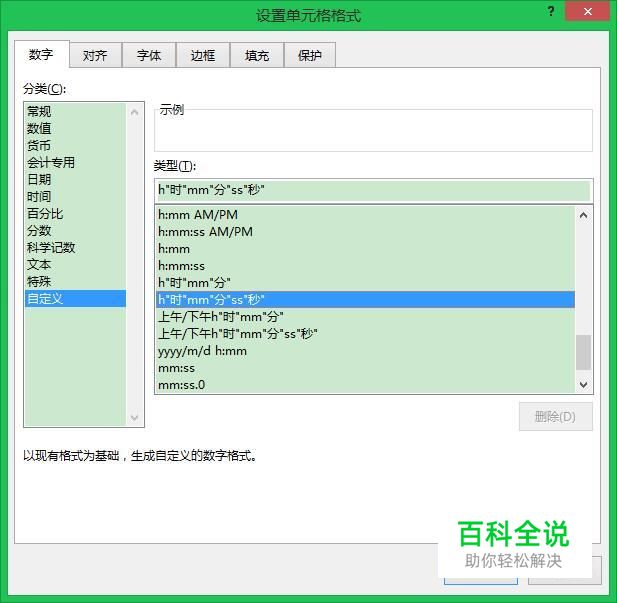The image size is (617, 603).
Task: Close the 设置单元格格式 dialog
Action: pyautogui.click(x=587, y=11)
